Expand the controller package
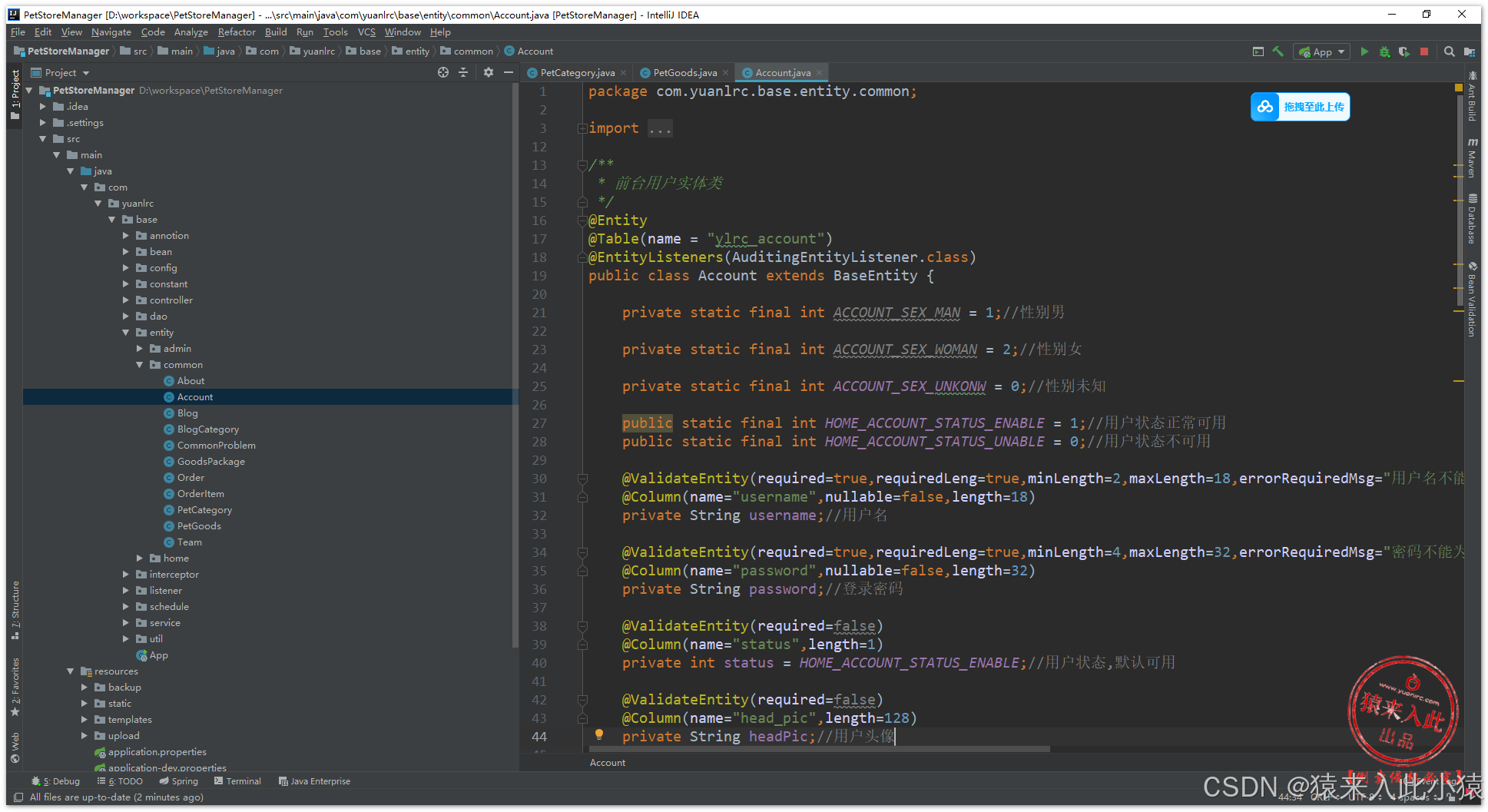1488x812 pixels. tap(126, 300)
